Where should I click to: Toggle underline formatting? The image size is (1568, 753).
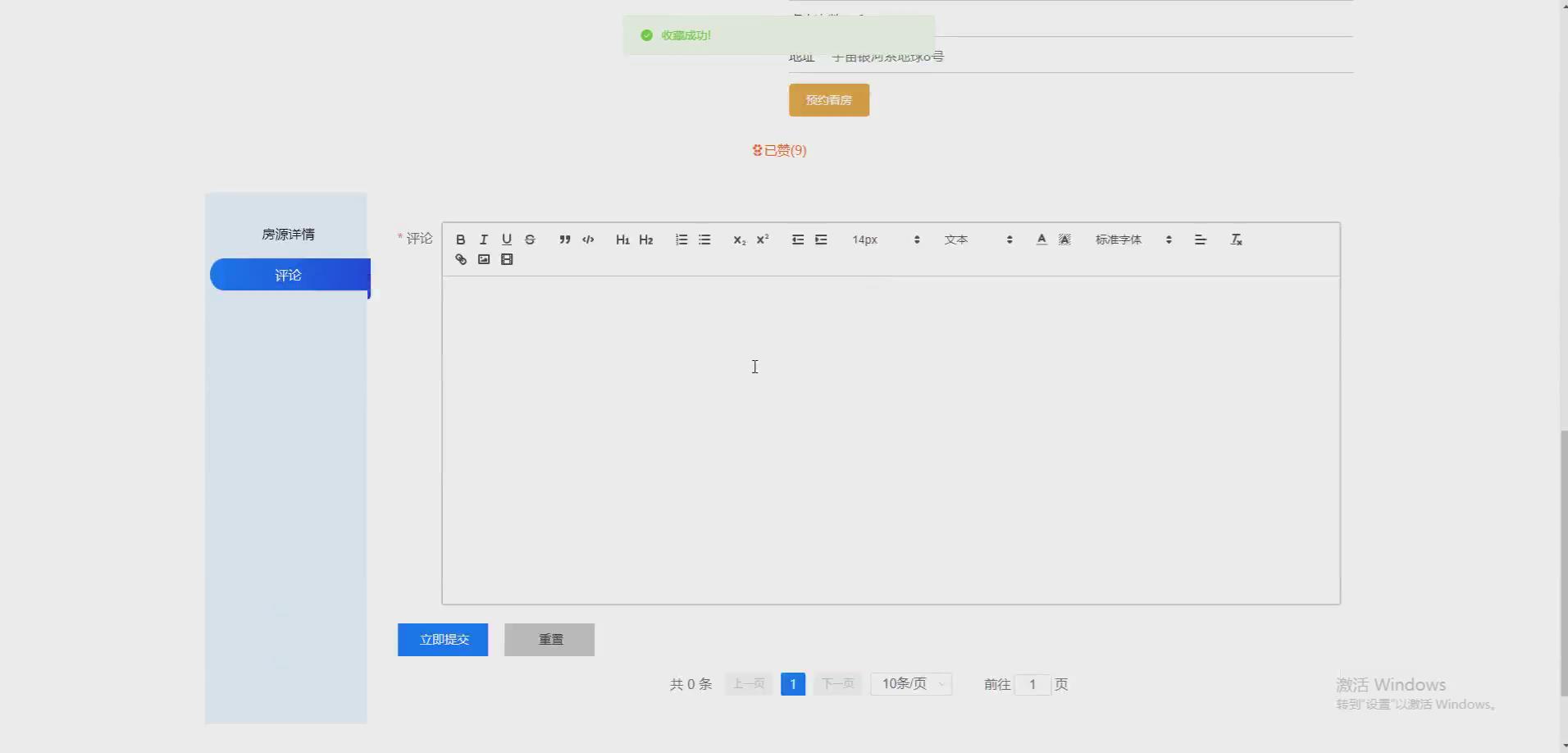[x=506, y=239]
